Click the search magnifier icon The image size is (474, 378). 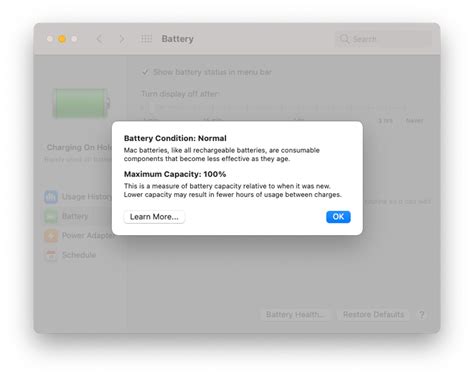click(345, 39)
